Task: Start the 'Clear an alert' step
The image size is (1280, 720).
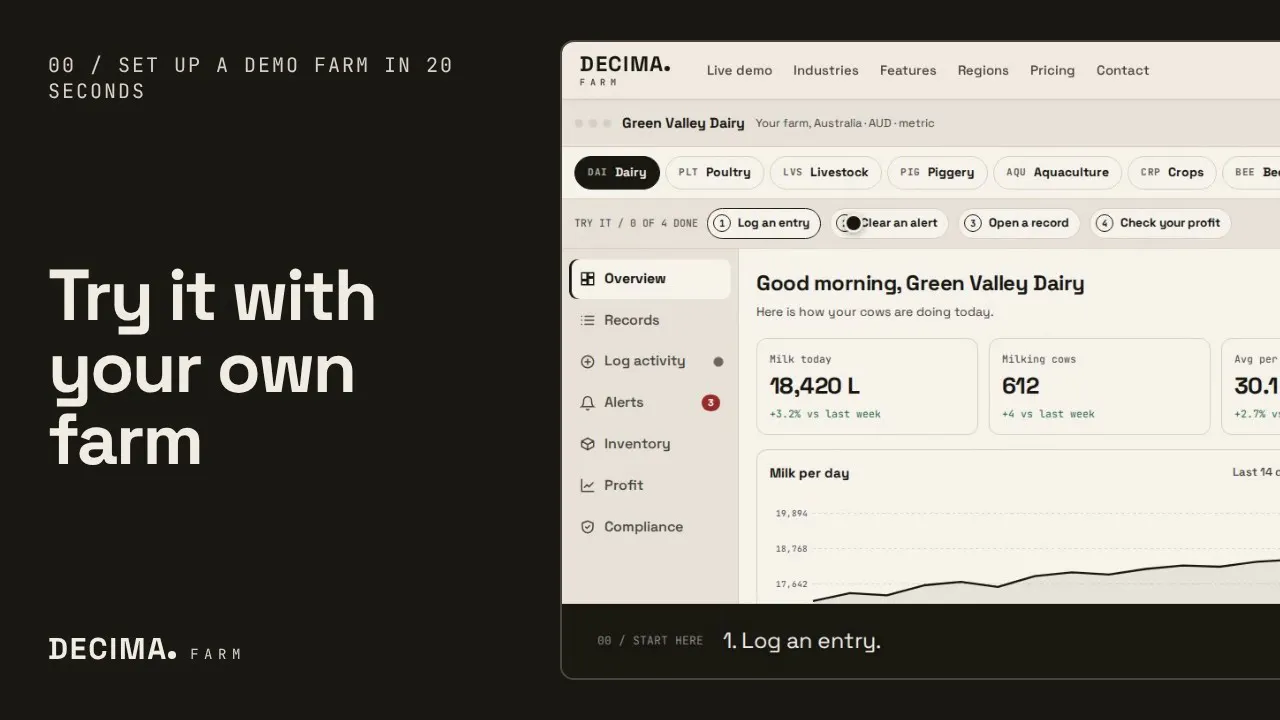Action: [x=890, y=223]
